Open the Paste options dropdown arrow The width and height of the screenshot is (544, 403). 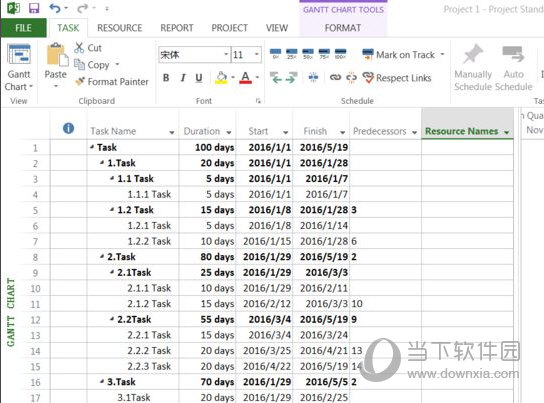click(x=56, y=85)
